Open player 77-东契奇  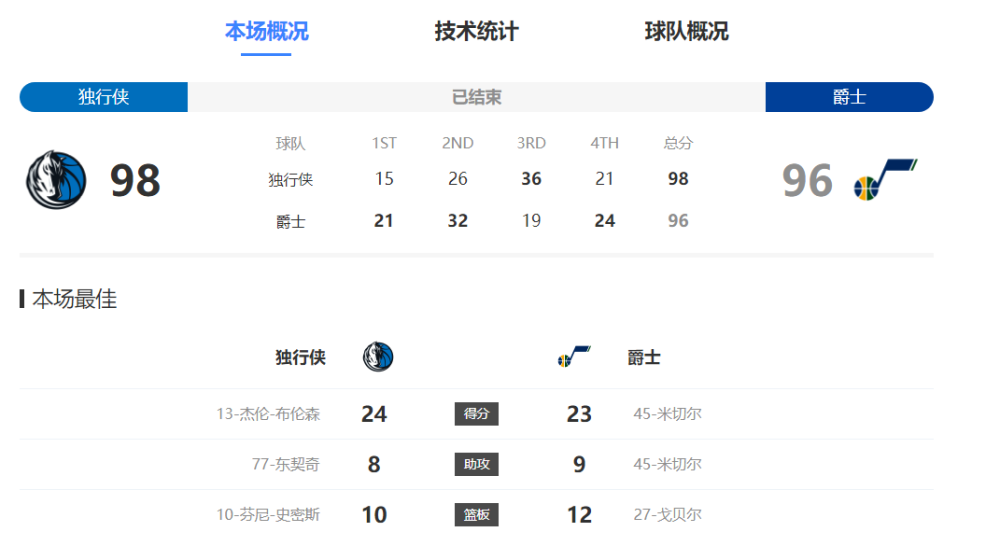tap(286, 464)
